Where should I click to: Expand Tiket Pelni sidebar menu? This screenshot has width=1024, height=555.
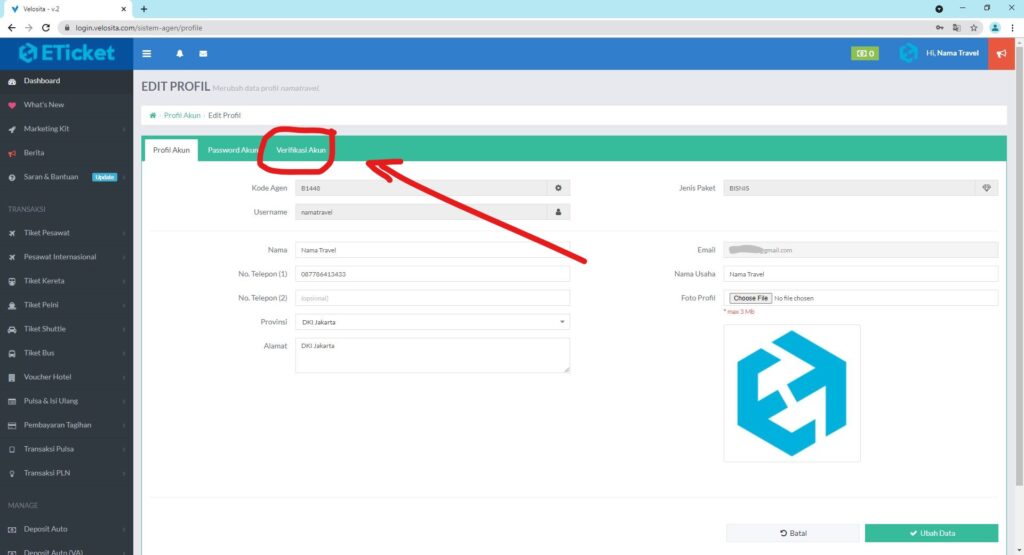pyautogui.click(x=66, y=305)
